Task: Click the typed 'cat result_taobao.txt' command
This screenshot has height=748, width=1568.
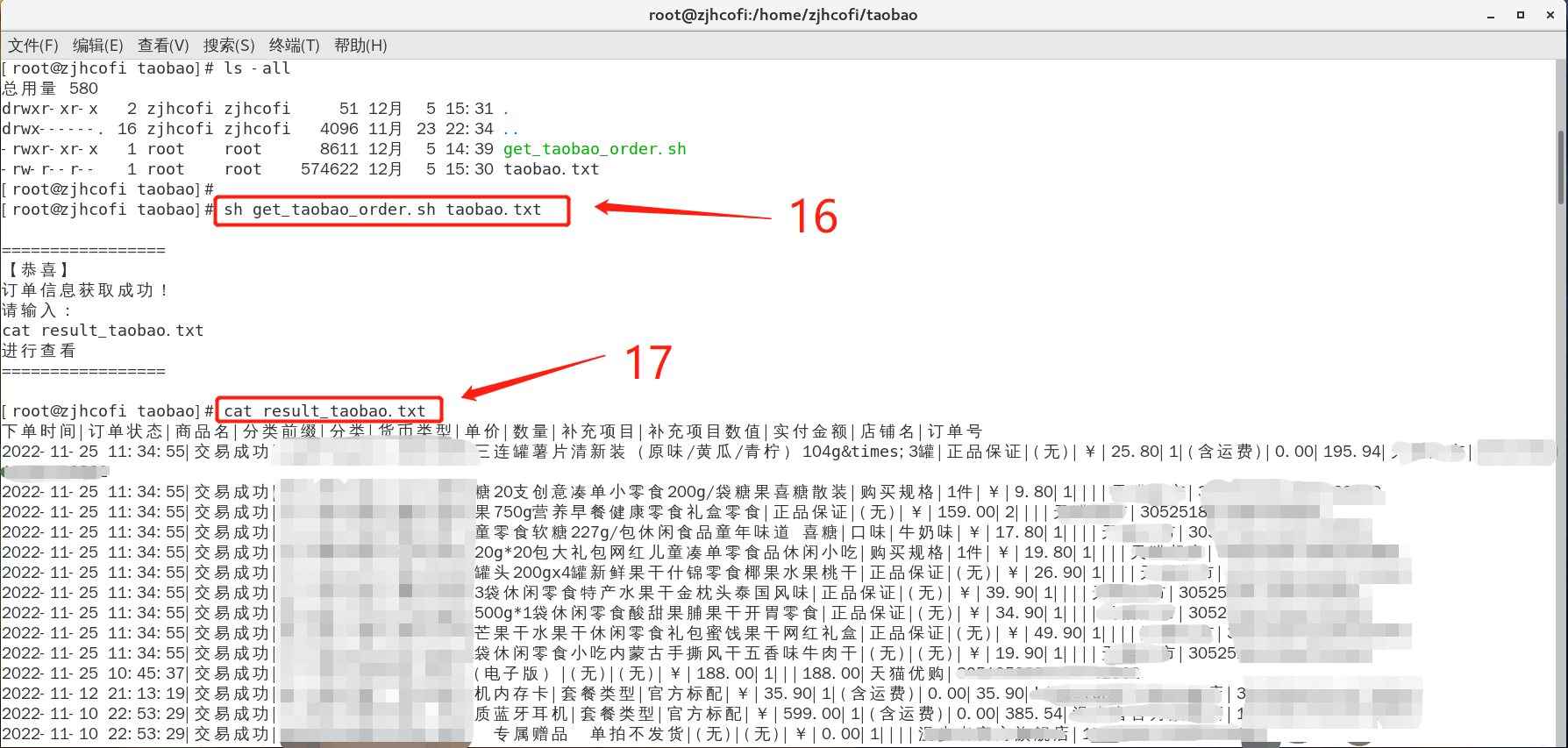Action: coord(324,411)
